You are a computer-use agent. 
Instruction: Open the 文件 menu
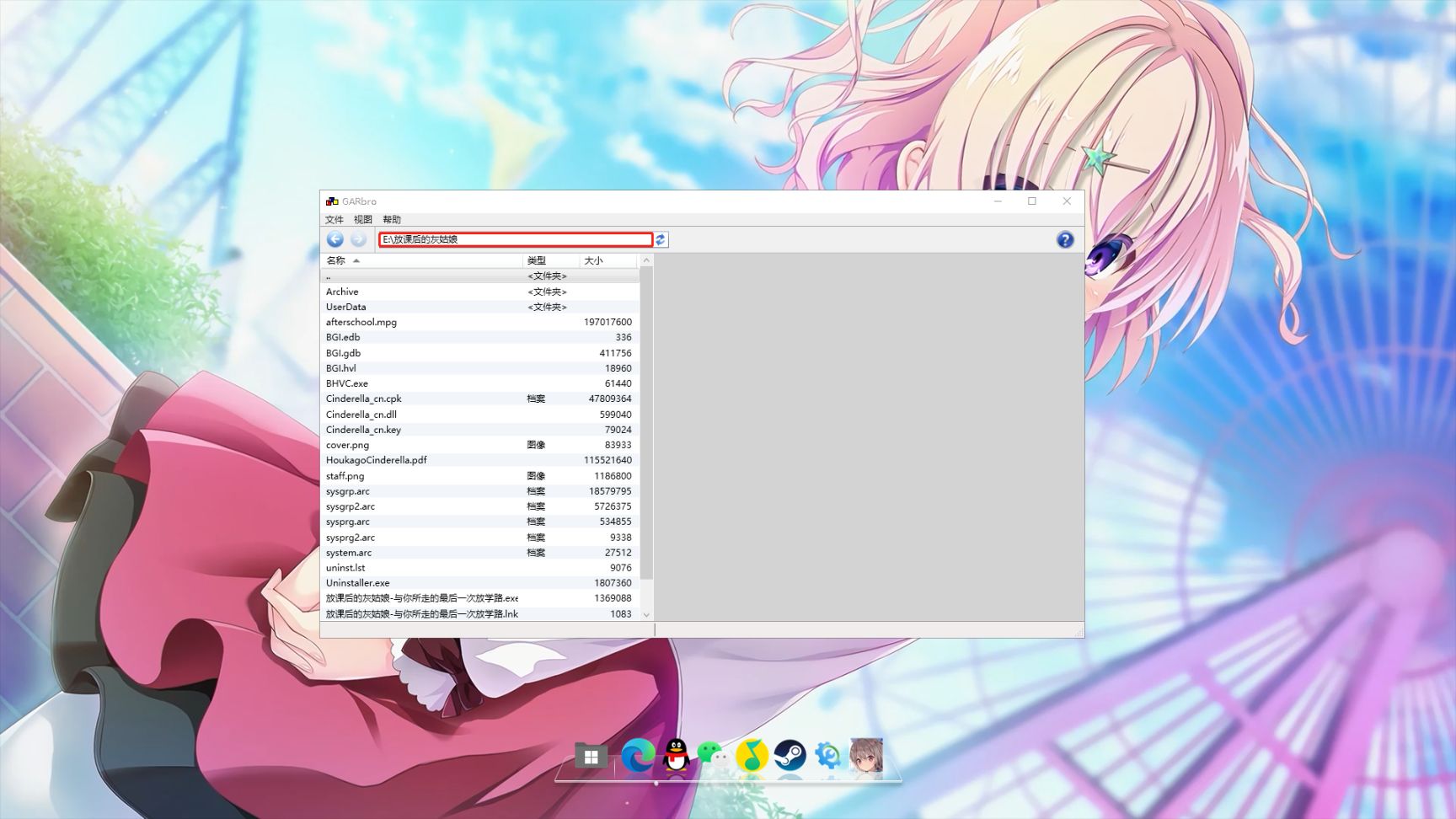click(335, 220)
